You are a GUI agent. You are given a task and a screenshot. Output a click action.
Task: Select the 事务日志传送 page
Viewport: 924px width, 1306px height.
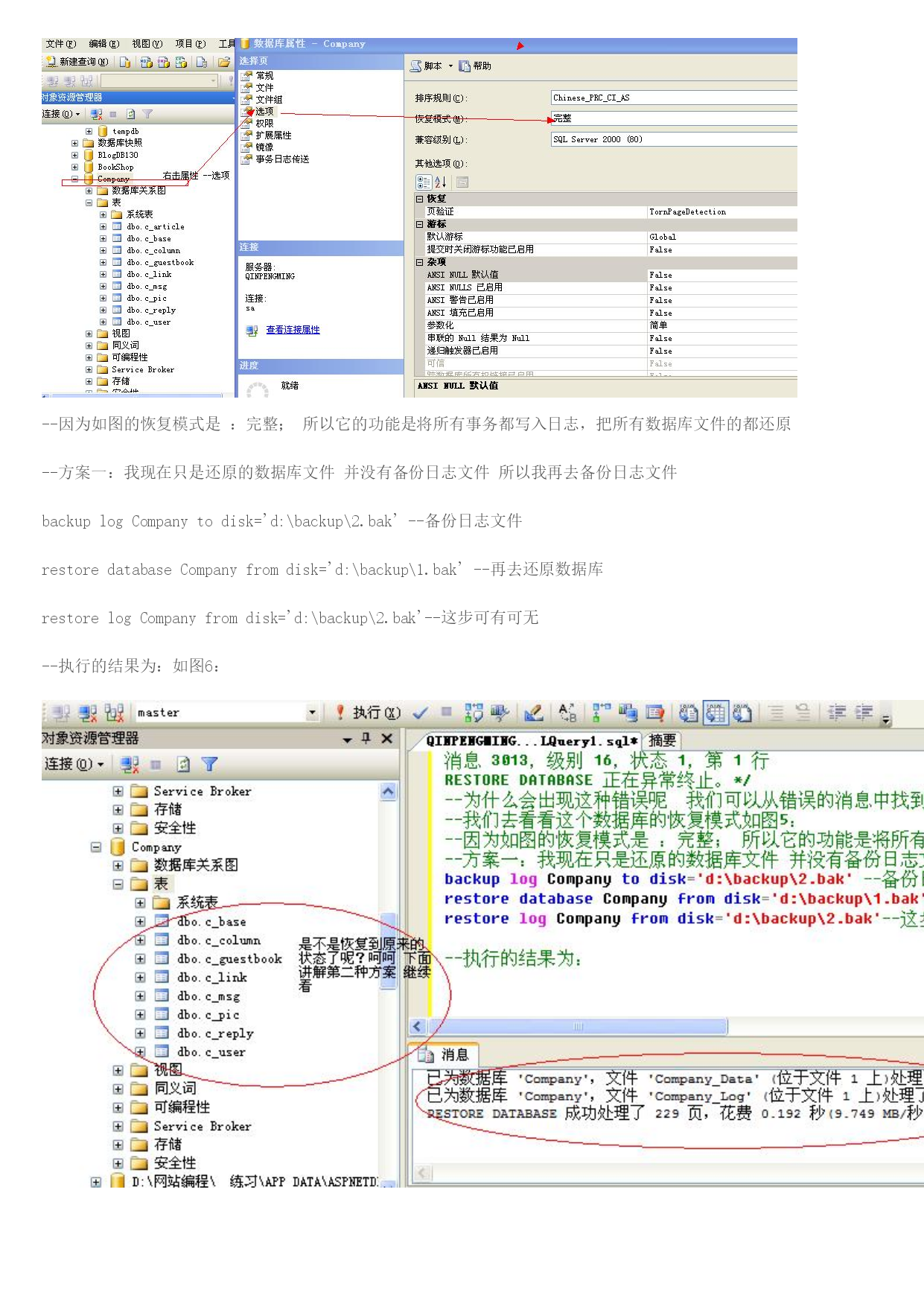click(x=275, y=159)
